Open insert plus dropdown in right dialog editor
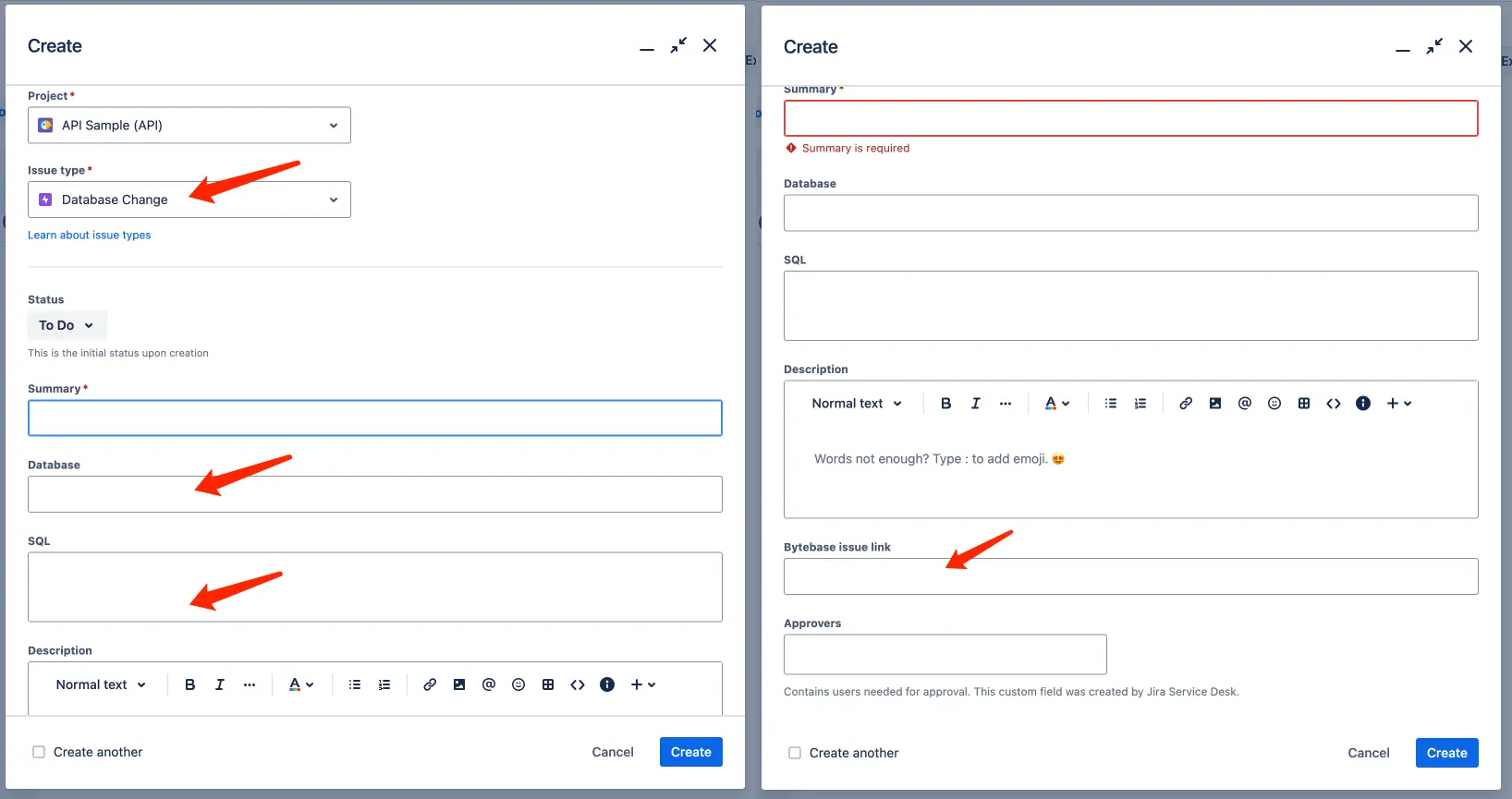The width and height of the screenshot is (1512, 799). pyautogui.click(x=1399, y=404)
